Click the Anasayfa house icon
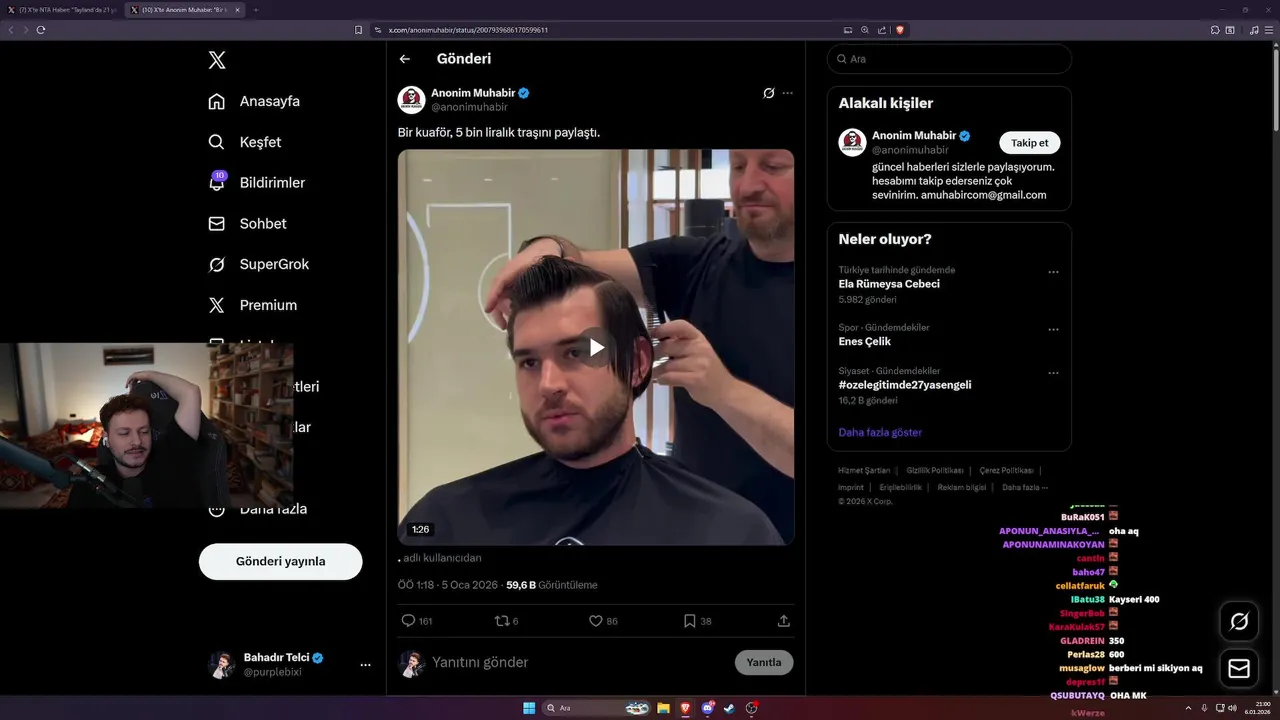Screen dimensions: 1280x720 (x=216, y=101)
